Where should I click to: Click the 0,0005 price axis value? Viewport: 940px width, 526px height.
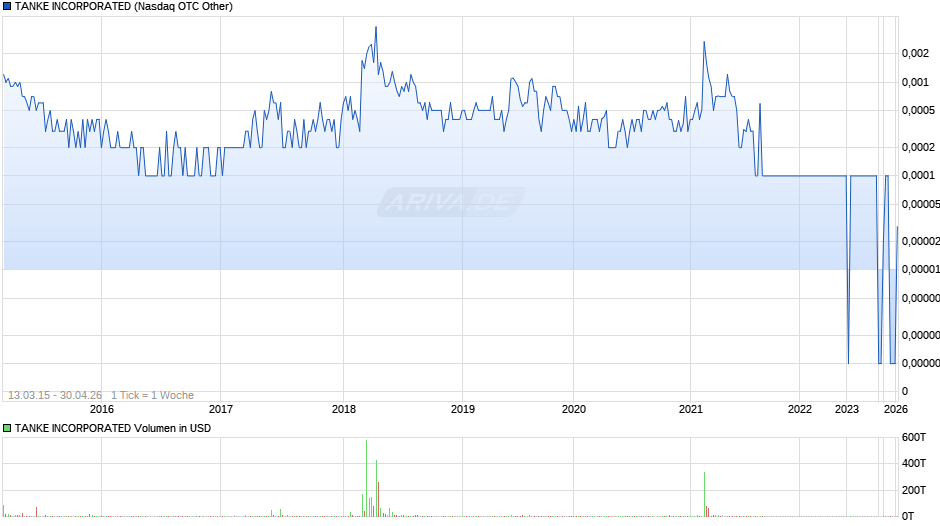[x=918, y=110]
